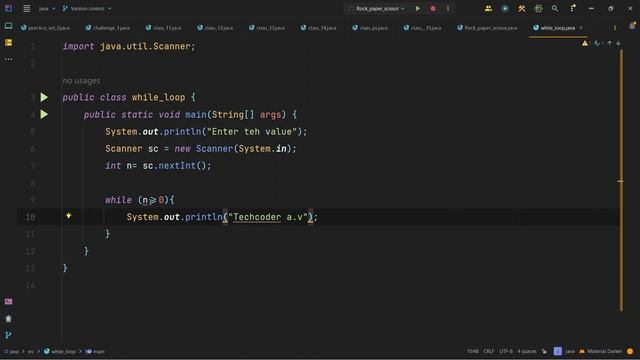The width and height of the screenshot is (640, 360).
Task: Open the main hamburger menu
Action: point(27,8)
